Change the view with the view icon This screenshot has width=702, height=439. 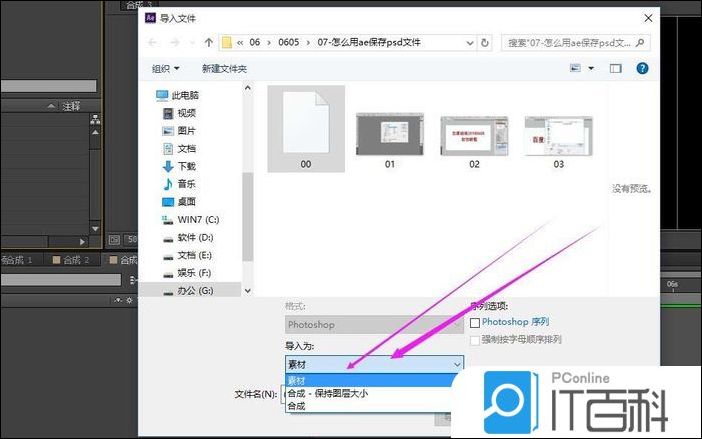575,68
